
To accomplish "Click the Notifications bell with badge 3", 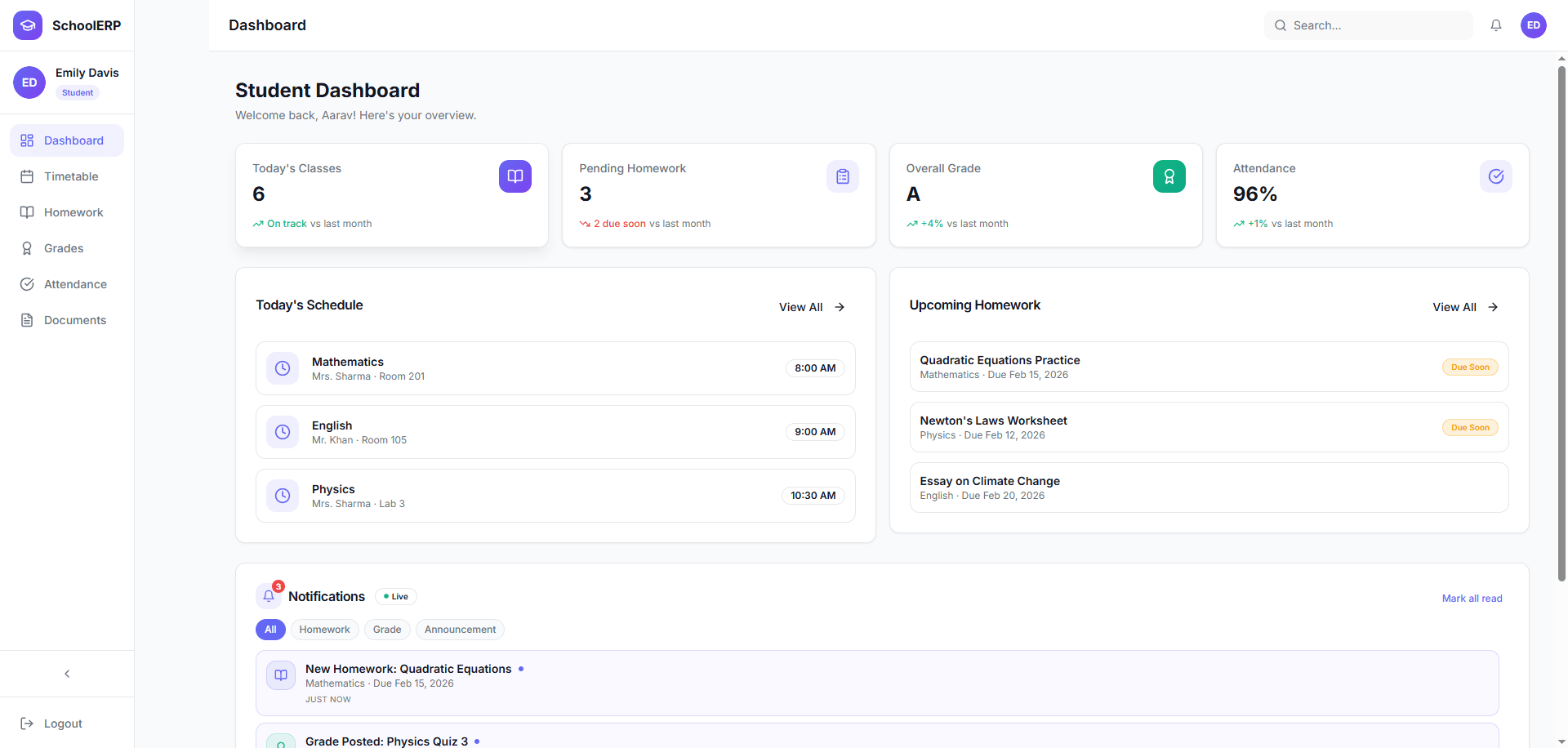I will pos(269,596).
